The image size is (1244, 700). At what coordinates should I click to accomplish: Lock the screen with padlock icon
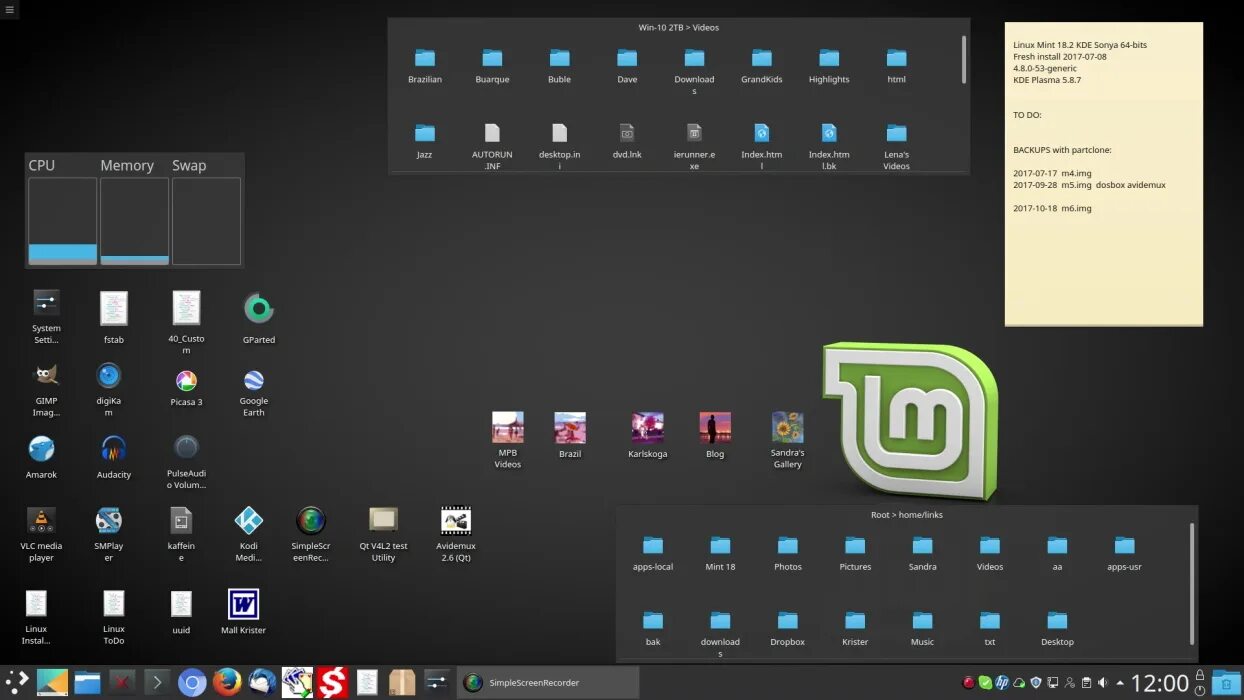click(1200, 675)
